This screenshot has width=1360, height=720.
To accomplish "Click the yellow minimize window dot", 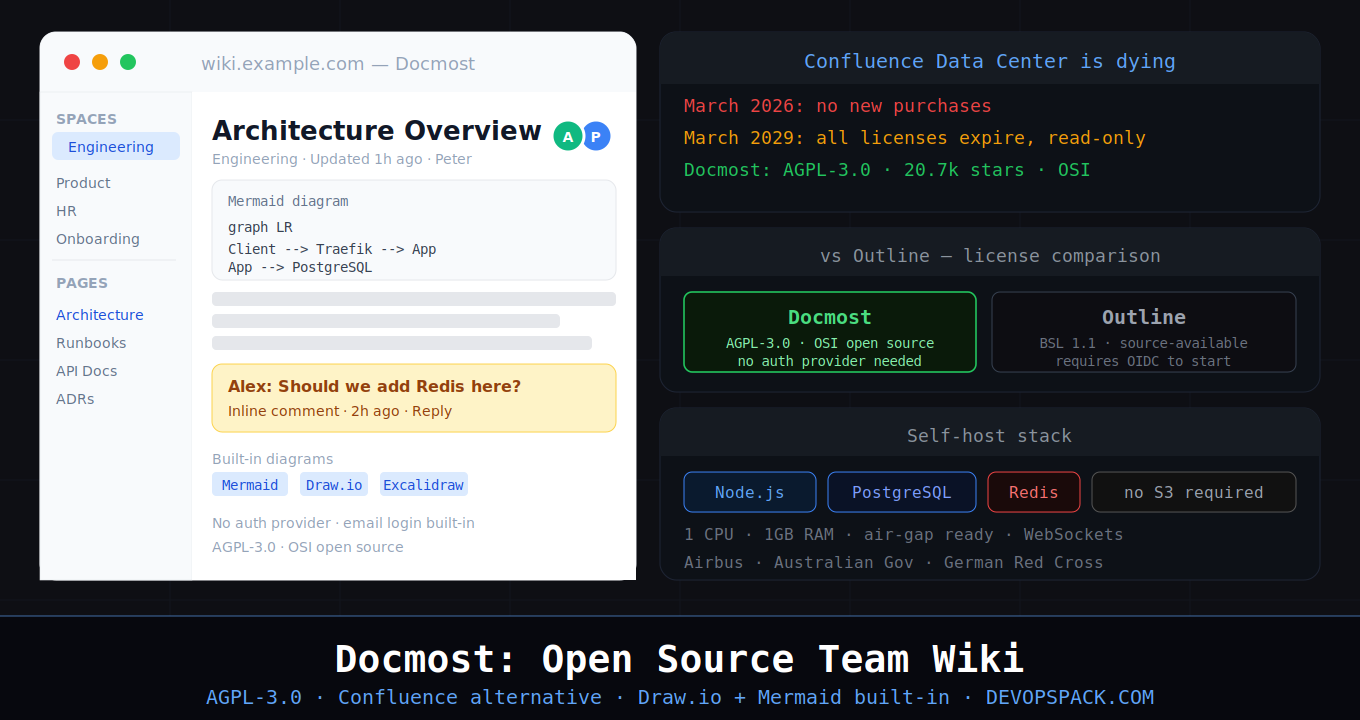I will (100, 62).
